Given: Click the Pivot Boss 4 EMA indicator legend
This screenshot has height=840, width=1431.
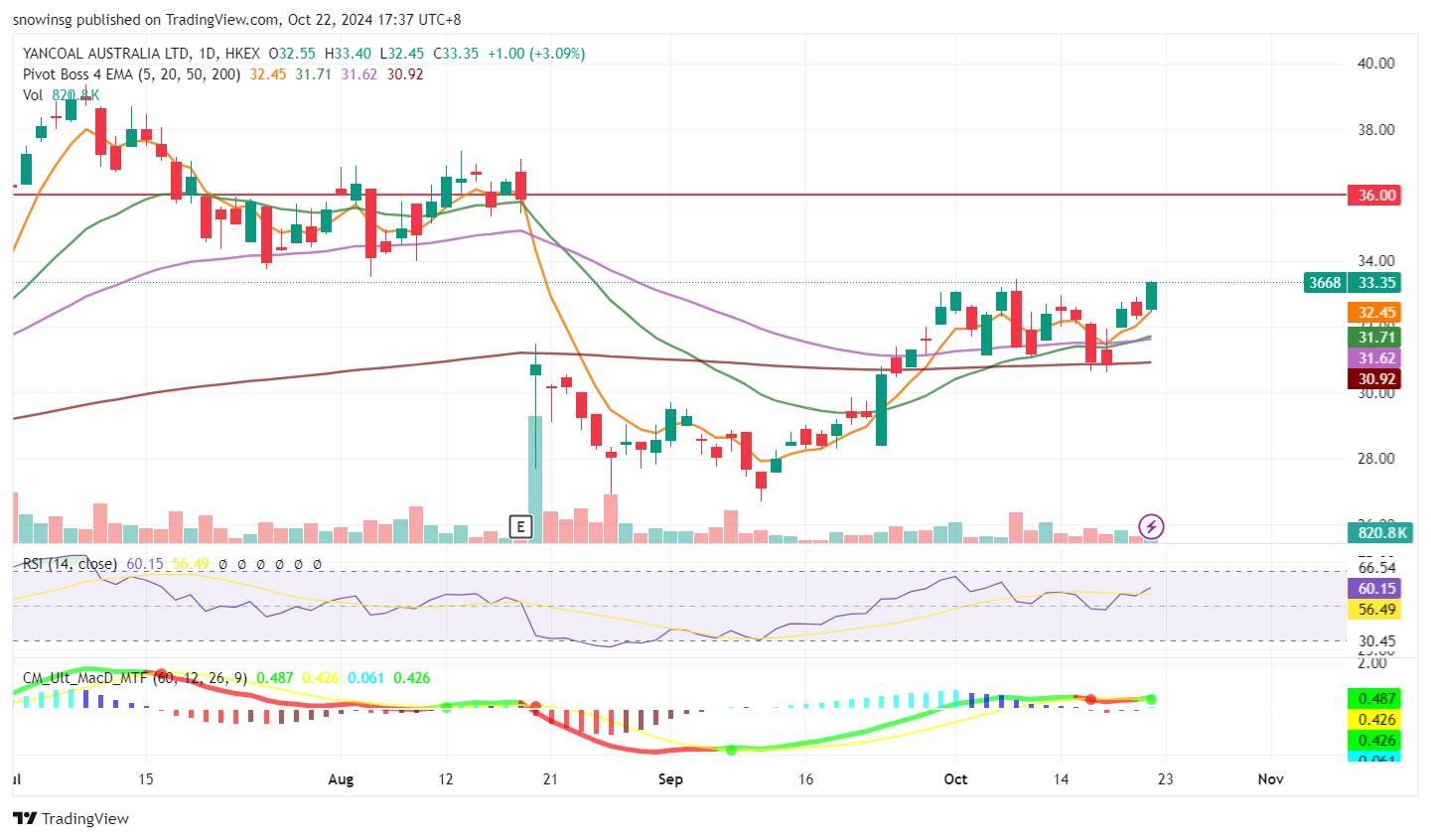Looking at the screenshot, I should pyautogui.click(x=131, y=74).
